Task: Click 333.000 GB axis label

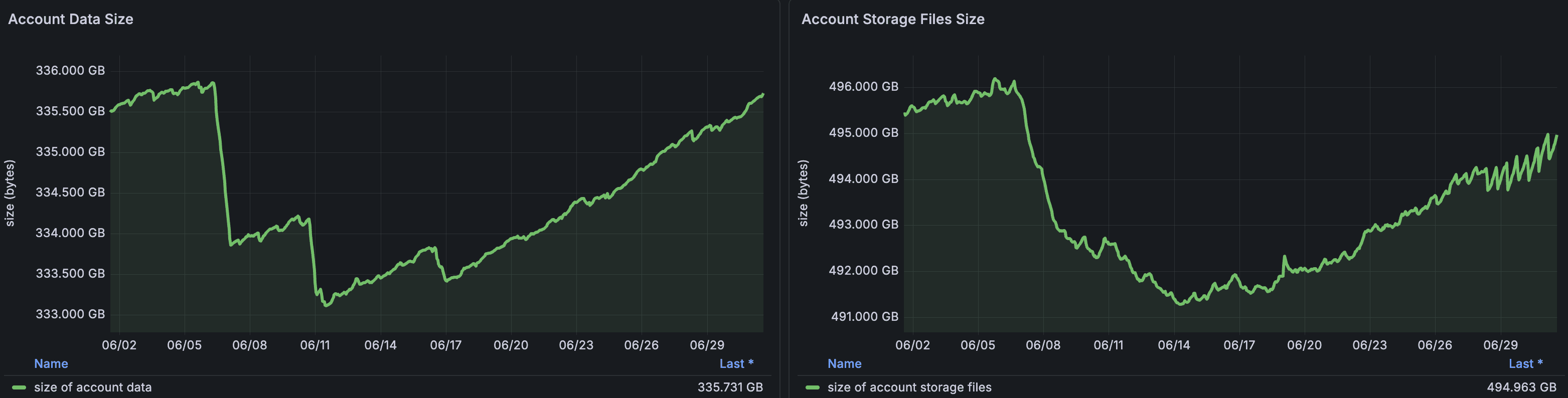Action: pyautogui.click(x=70, y=315)
